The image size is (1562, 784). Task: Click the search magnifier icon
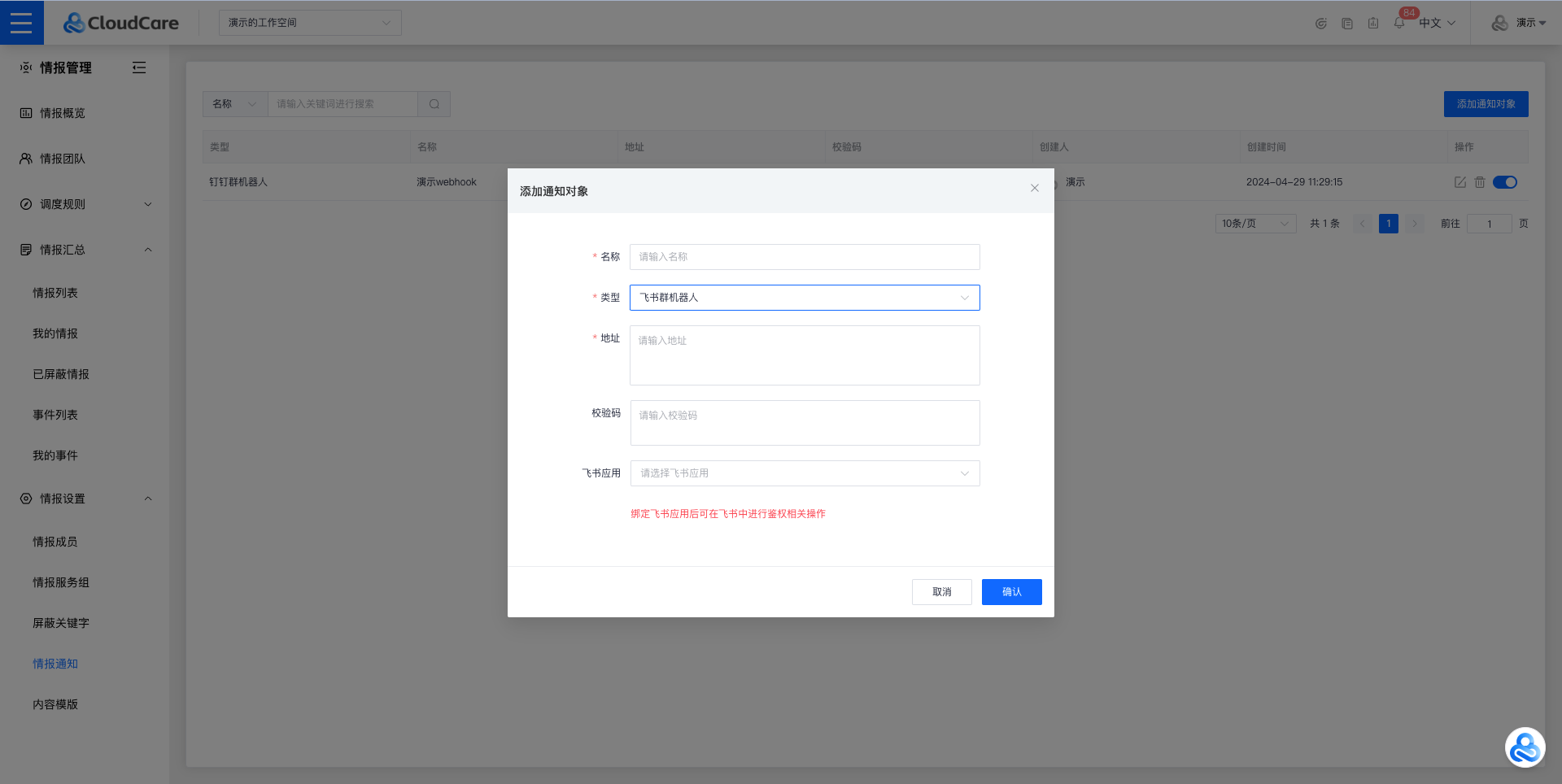coord(434,104)
